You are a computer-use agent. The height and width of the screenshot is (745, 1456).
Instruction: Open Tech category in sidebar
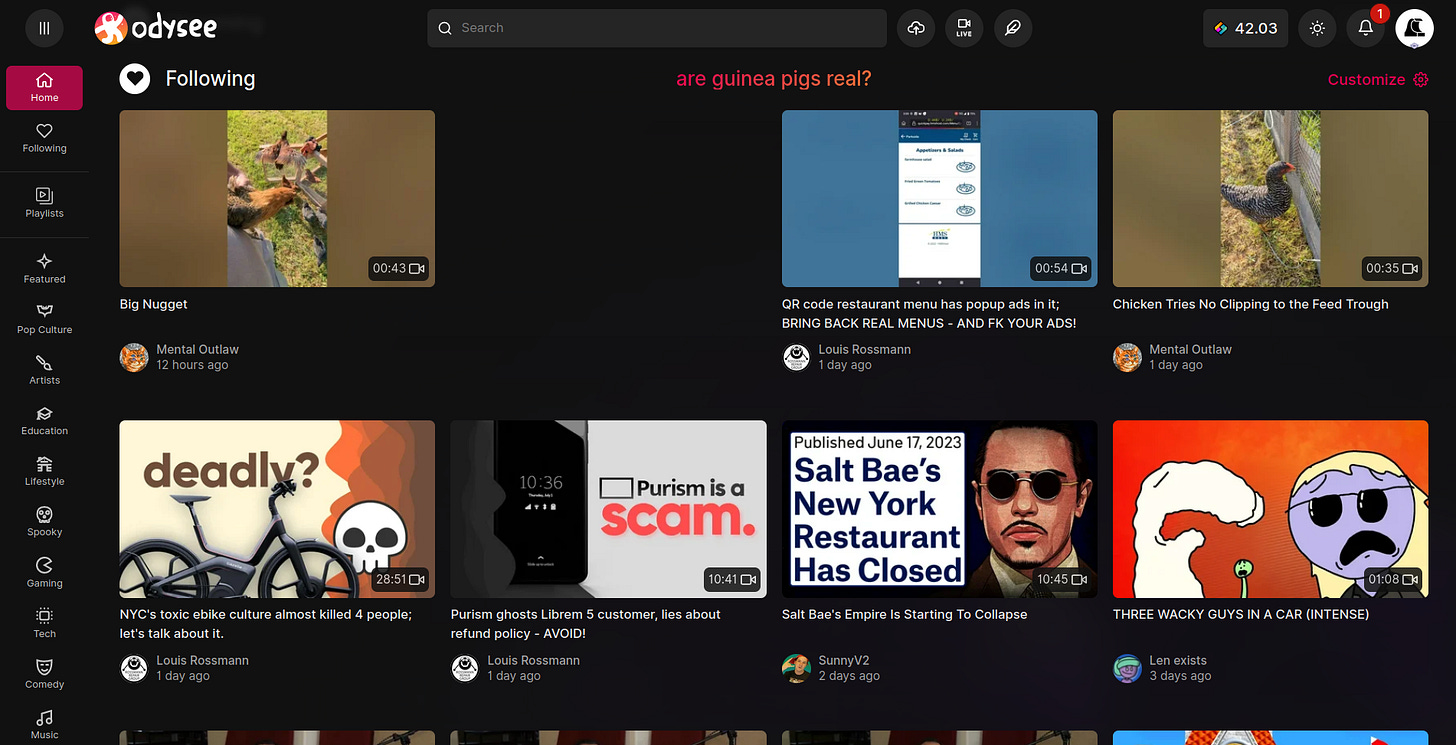[x=44, y=623]
